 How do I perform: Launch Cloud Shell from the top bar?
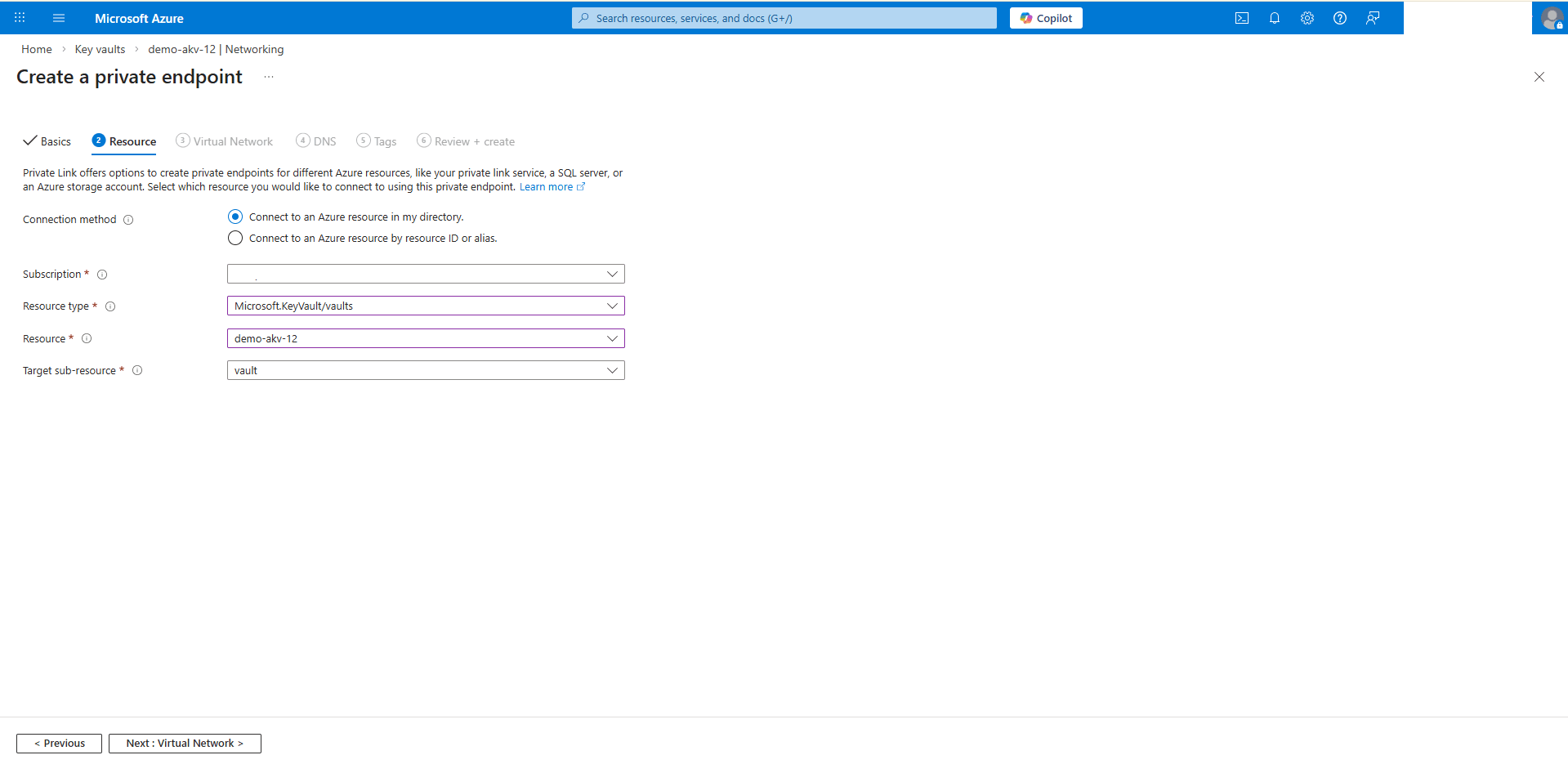pos(1241,17)
